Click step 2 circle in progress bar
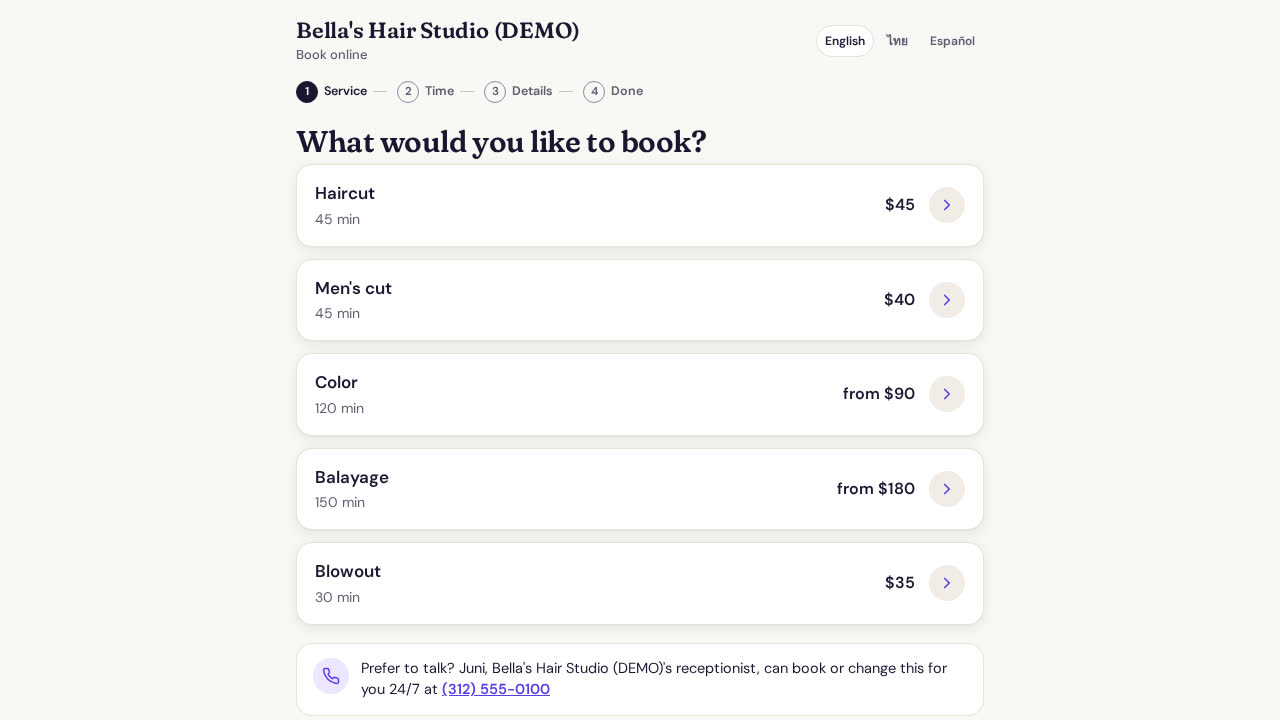 (x=408, y=92)
